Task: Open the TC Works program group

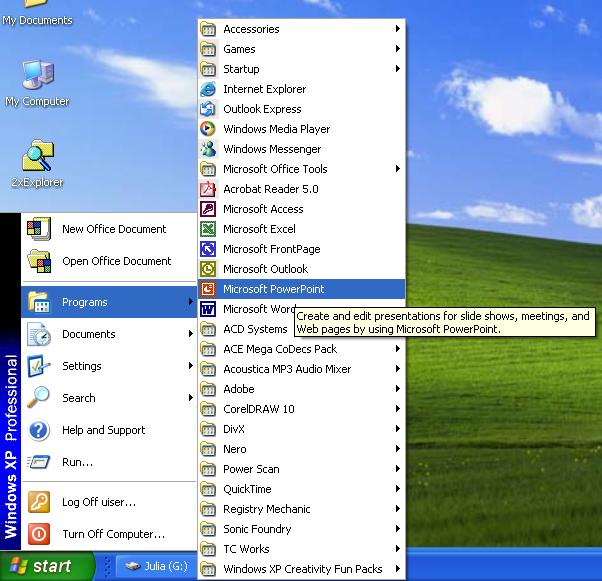Action: 301,549
